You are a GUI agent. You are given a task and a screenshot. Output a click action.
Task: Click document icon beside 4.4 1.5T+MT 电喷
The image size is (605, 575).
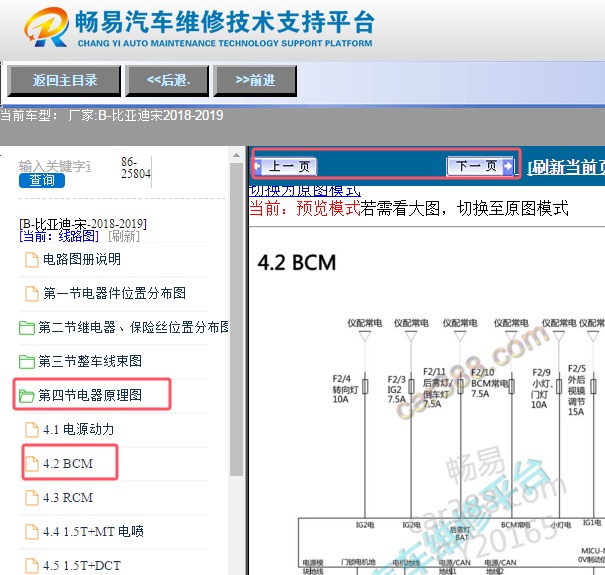point(32,532)
